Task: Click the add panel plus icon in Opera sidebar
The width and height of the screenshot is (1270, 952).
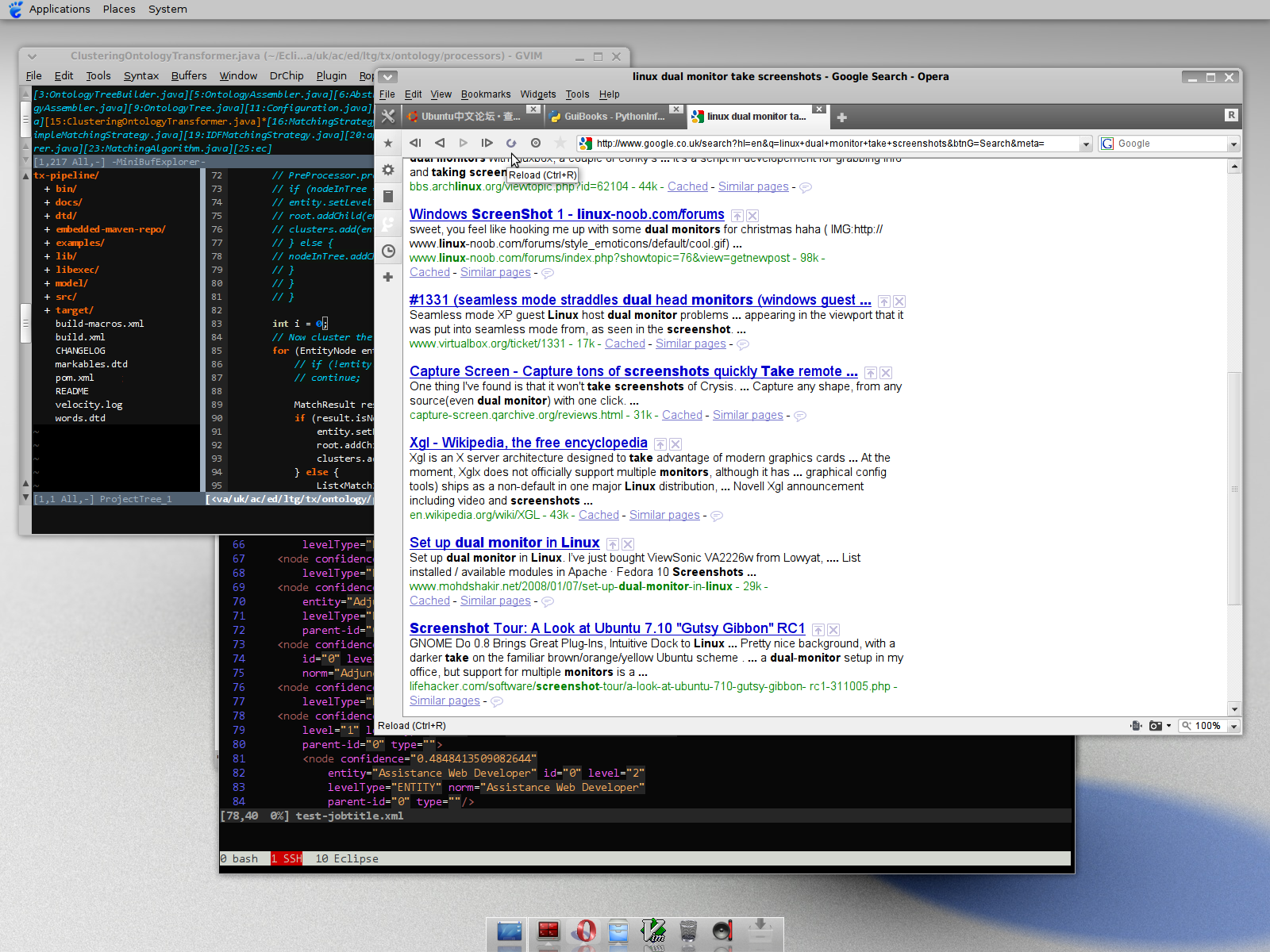Action: [x=388, y=277]
